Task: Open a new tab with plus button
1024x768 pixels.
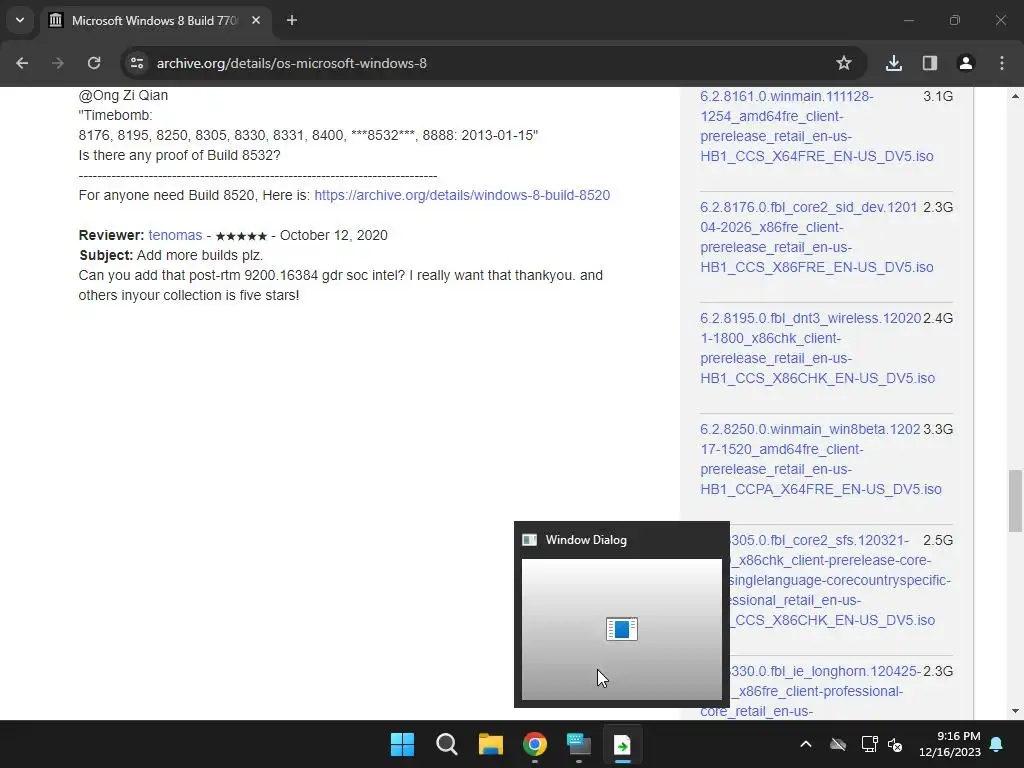Action: (x=292, y=20)
